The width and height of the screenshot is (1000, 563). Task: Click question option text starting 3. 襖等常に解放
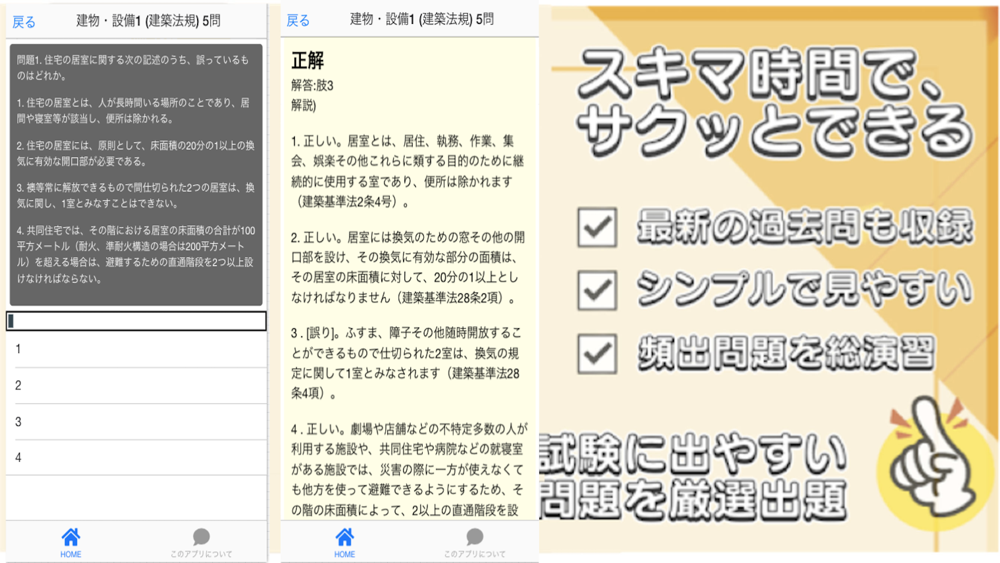[x=135, y=195]
